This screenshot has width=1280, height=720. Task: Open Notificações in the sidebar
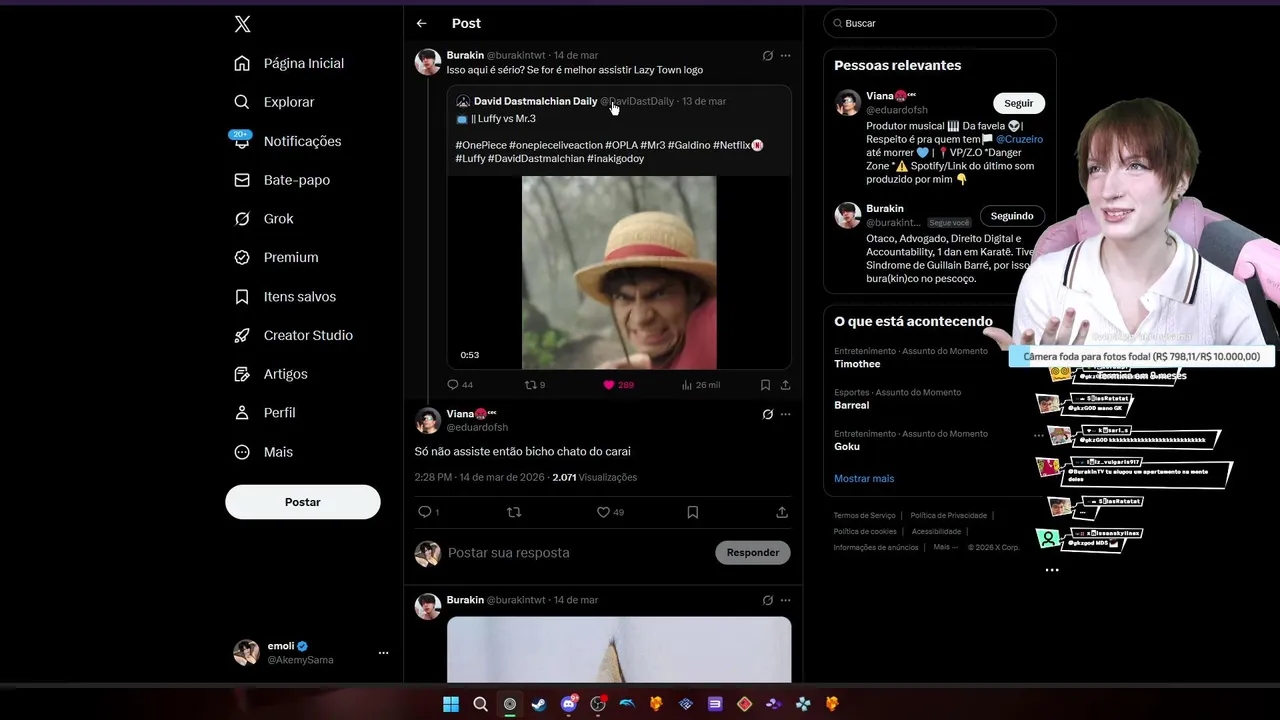[288, 141]
